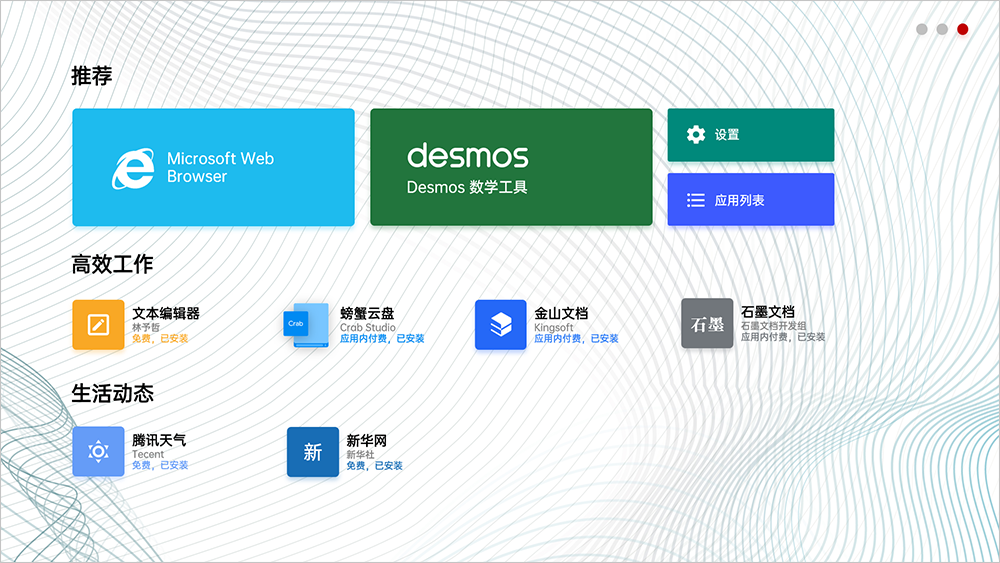Click the 螃蟹云盘 Crab icon
The width and height of the screenshot is (1000, 563).
(x=306, y=325)
